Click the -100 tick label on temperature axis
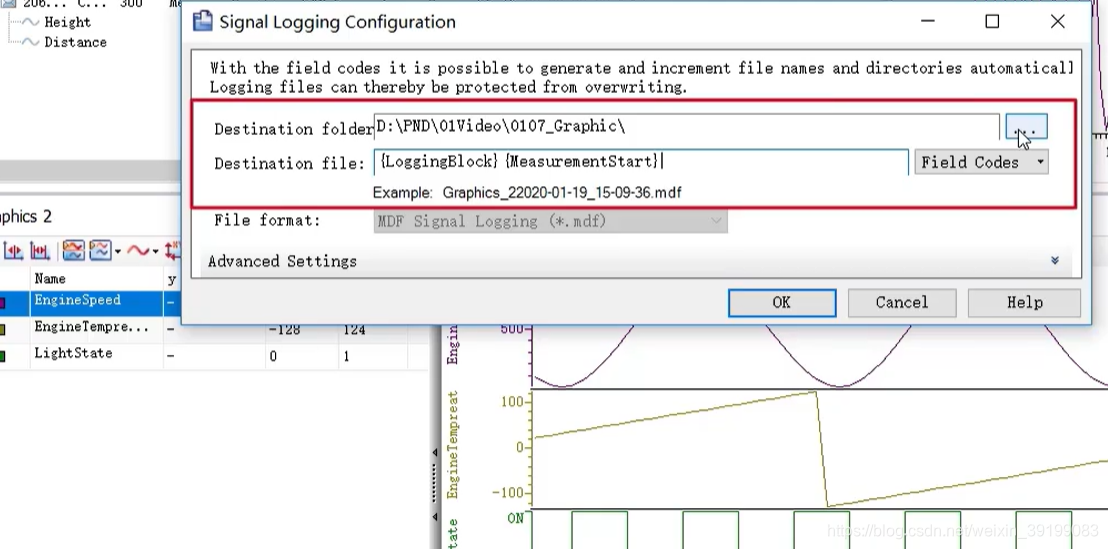 tap(509, 492)
